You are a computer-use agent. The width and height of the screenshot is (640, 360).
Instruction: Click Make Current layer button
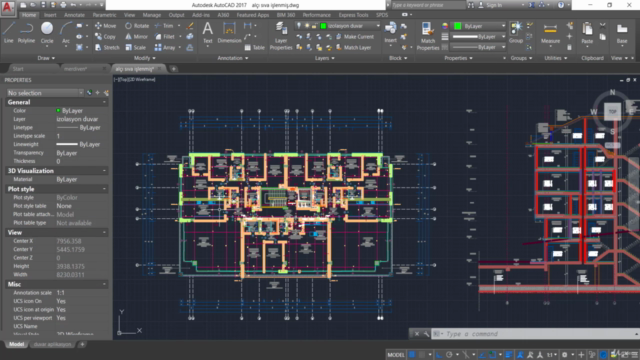coord(355,37)
